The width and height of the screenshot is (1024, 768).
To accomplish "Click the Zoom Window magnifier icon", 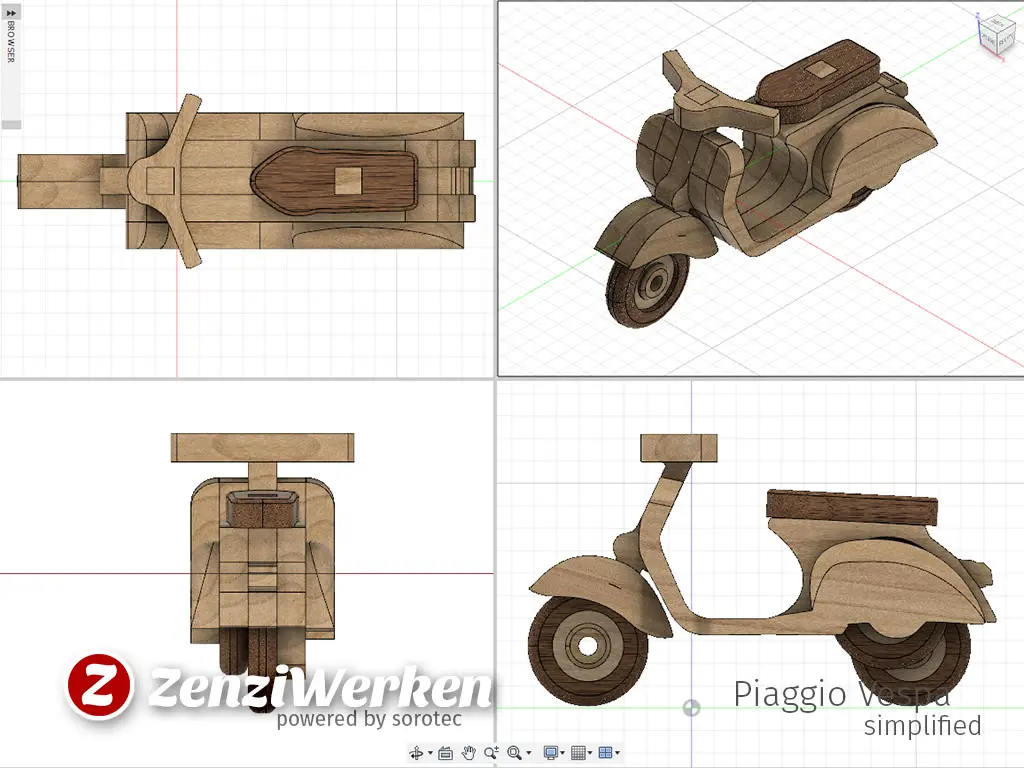I will [x=515, y=753].
